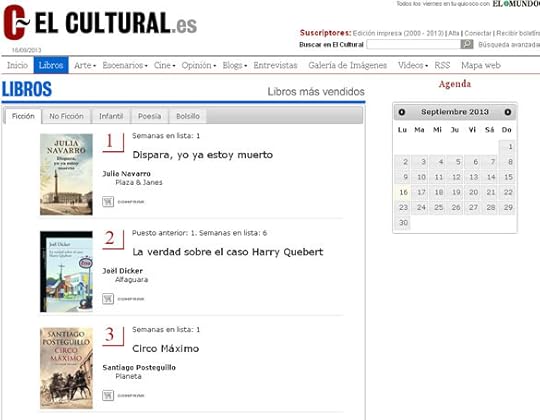Open Entrevistas menu item
The width and height of the screenshot is (540, 420).
pyautogui.click(x=275, y=65)
